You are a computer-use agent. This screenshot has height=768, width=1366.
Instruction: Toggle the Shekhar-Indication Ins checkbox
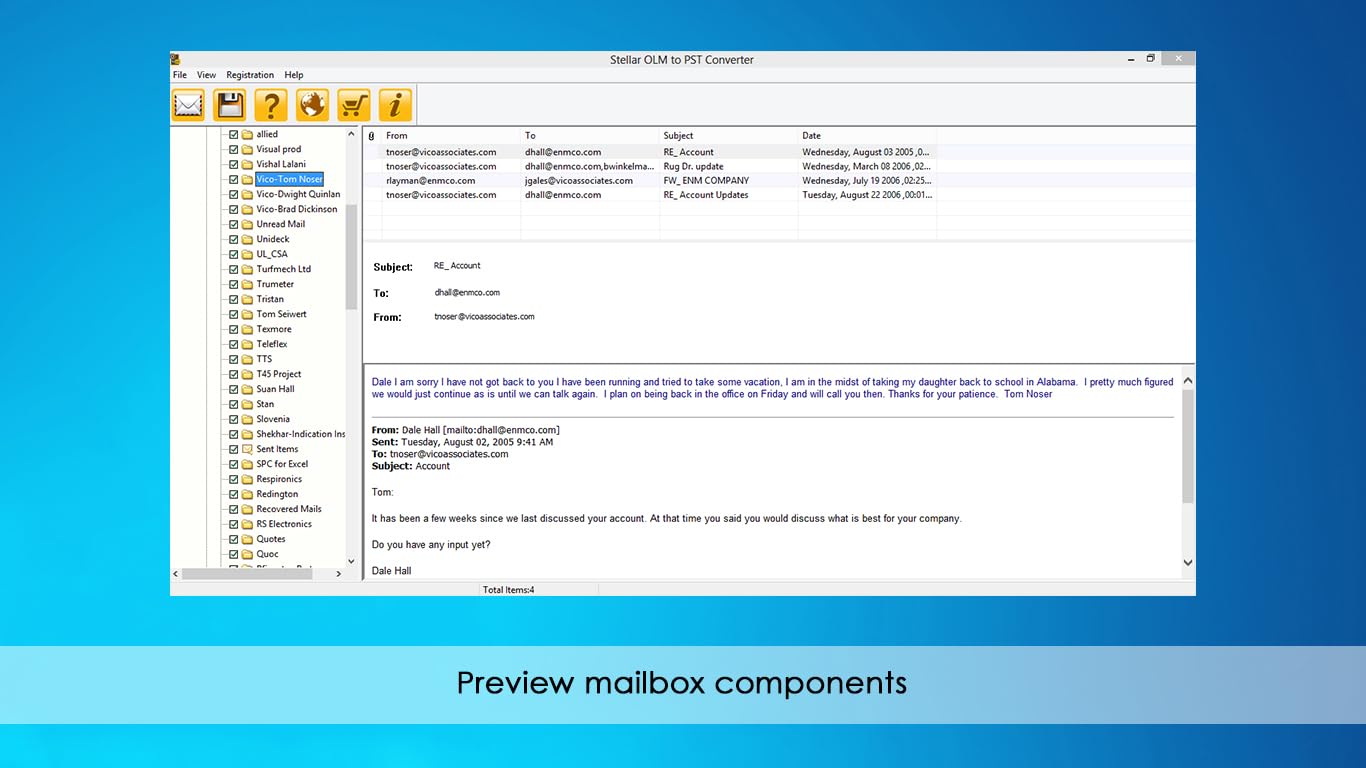pyautogui.click(x=234, y=434)
